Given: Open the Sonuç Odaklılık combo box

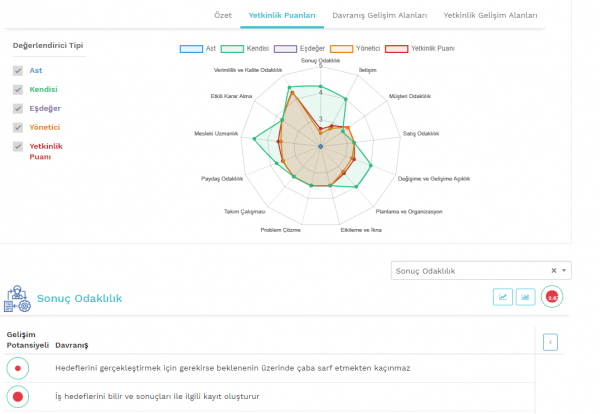Looking at the screenshot, I should coord(472,270).
